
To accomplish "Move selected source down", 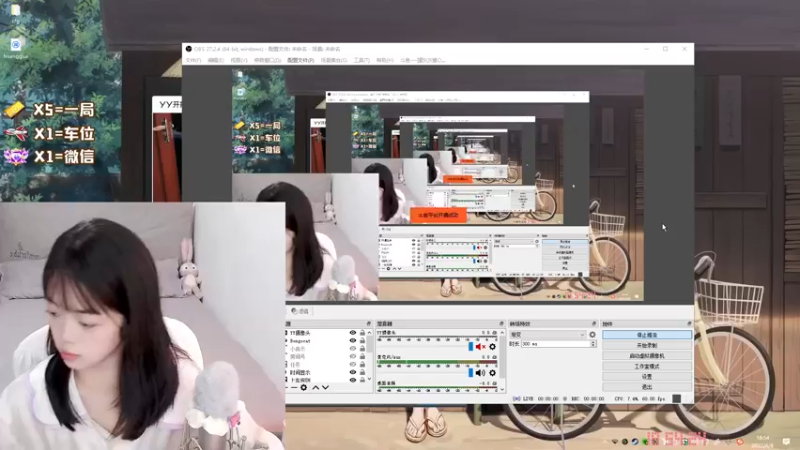I will tap(325, 388).
